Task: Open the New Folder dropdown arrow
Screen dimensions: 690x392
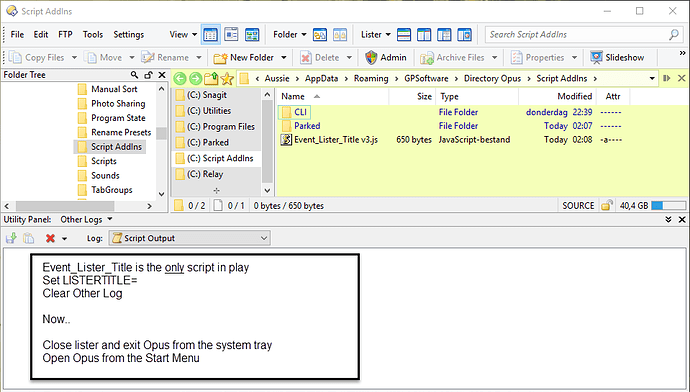Action: pyautogui.click(x=284, y=58)
